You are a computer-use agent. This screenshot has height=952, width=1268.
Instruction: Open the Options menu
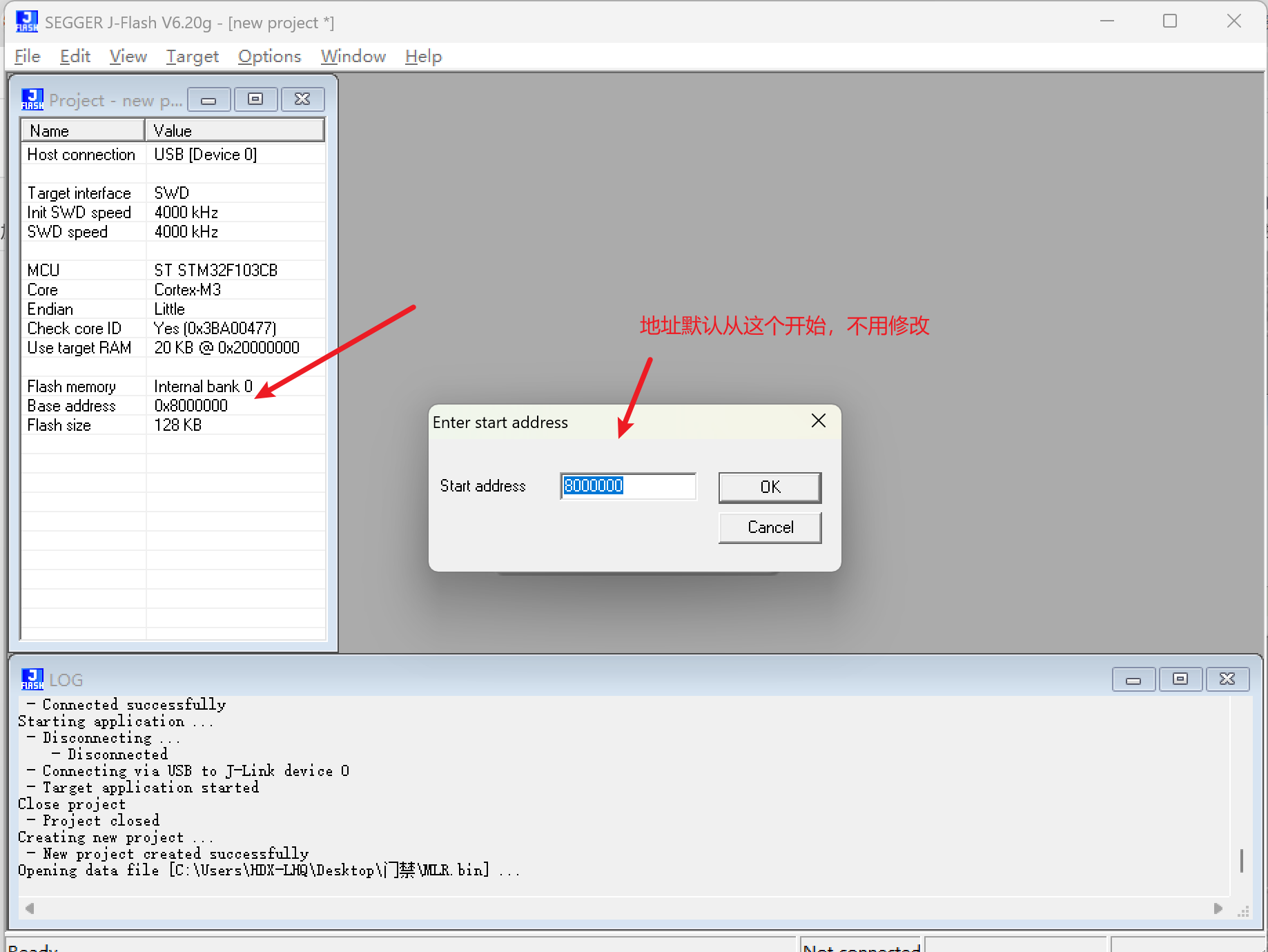click(270, 57)
